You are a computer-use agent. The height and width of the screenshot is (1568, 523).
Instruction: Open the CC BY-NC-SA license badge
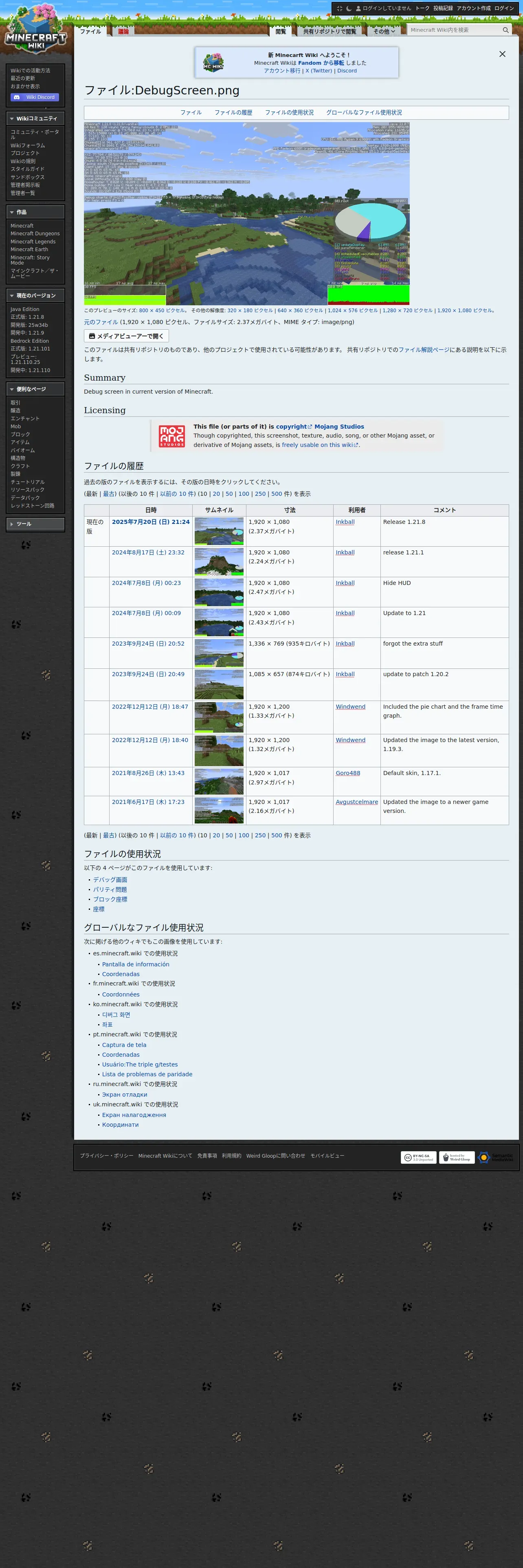click(419, 1157)
